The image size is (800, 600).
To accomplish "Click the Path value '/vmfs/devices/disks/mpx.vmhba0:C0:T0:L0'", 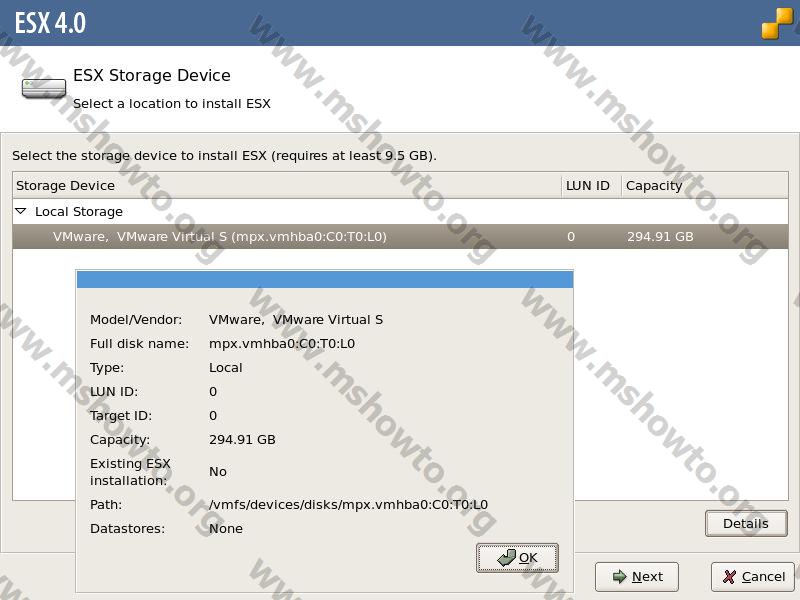I will [x=348, y=505].
